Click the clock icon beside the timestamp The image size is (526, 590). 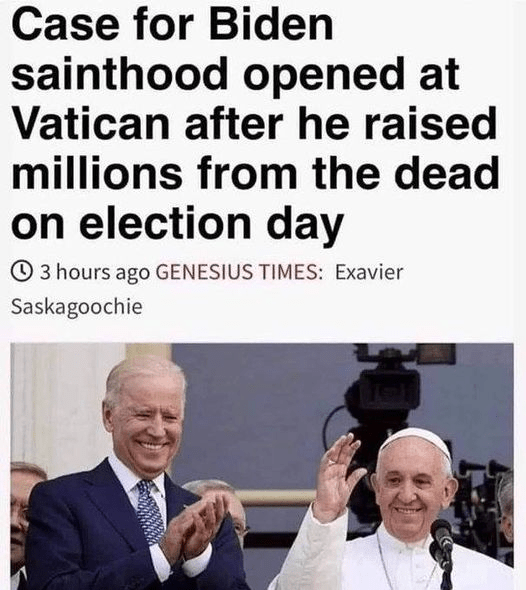pos(24,271)
